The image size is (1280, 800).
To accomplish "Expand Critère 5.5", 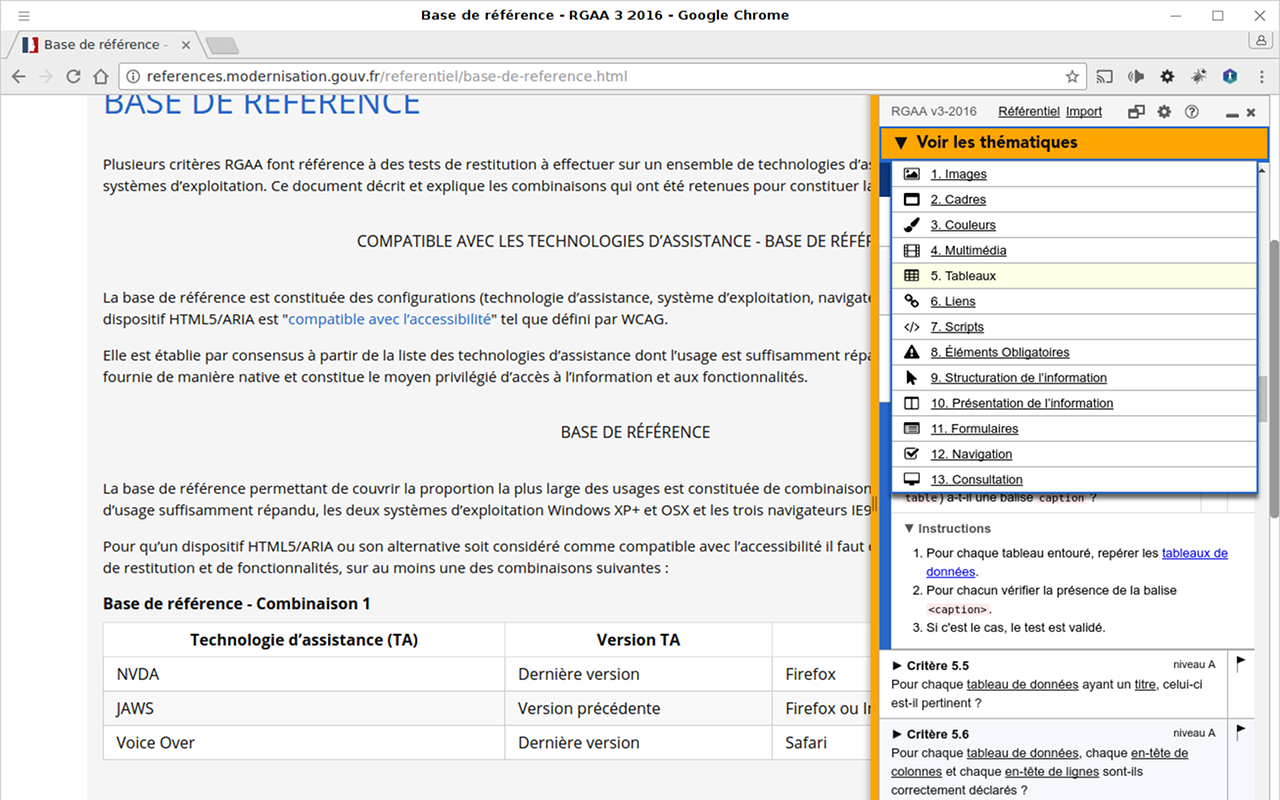I will point(929,665).
